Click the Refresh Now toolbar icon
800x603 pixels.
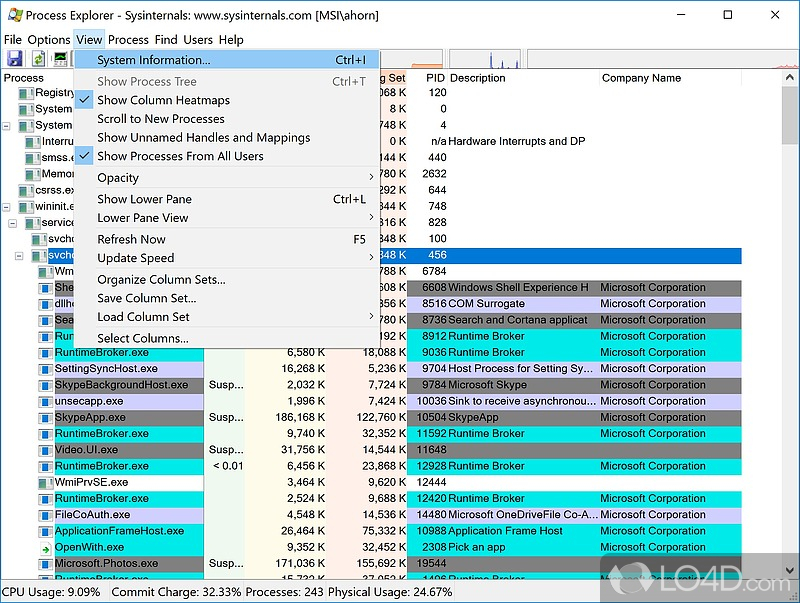pyautogui.click(x=39, y=59)
